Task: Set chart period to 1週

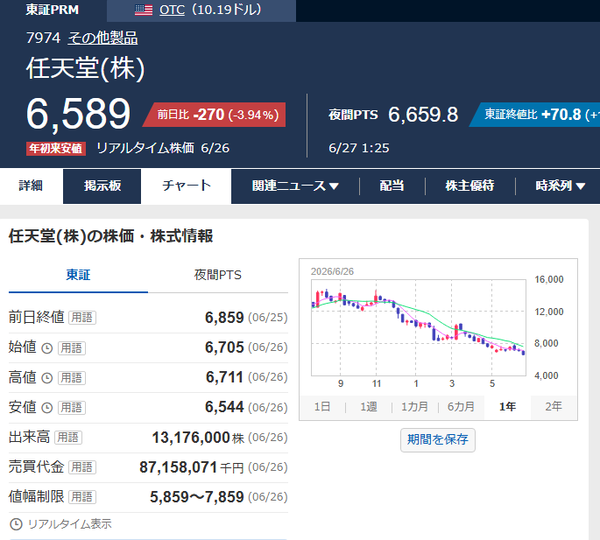Action: (x=368, y=406)
